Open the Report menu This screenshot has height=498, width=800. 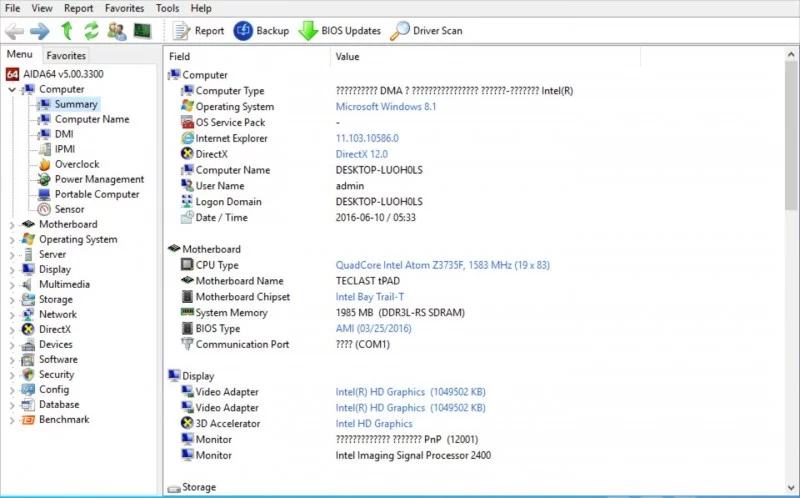click(x=79, y=8)
